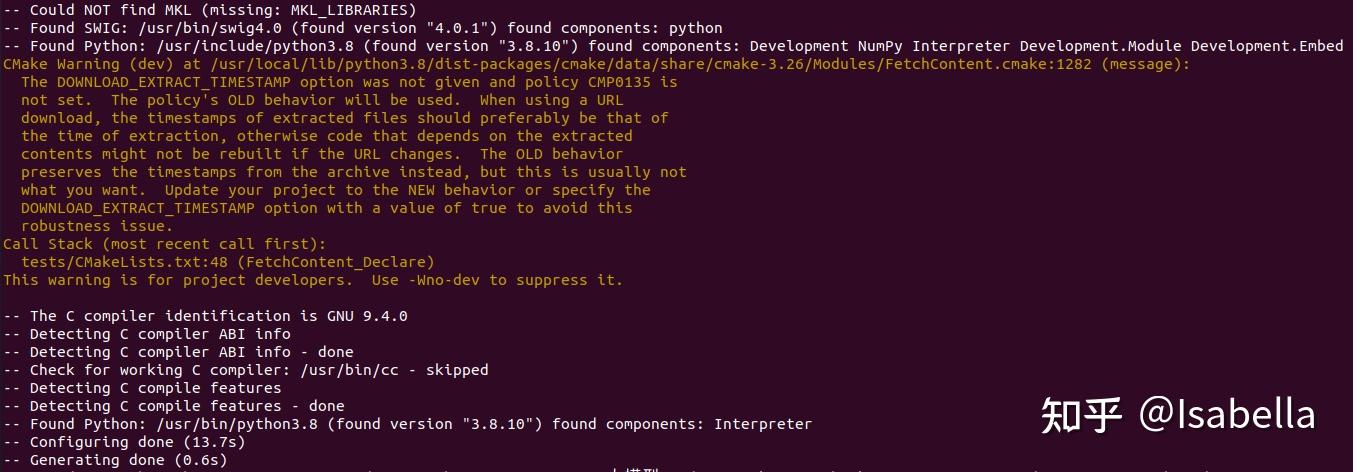Click the 'Generating done (0.6s)' line

[x=116, y=460]
